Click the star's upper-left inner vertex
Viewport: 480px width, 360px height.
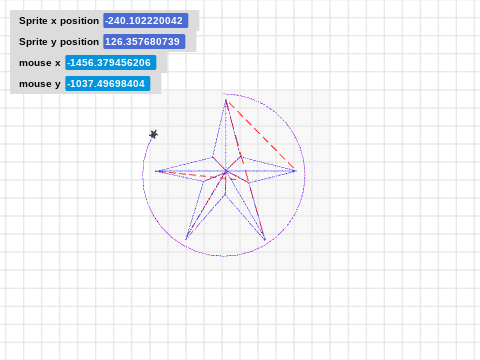[x=213, y=157]
